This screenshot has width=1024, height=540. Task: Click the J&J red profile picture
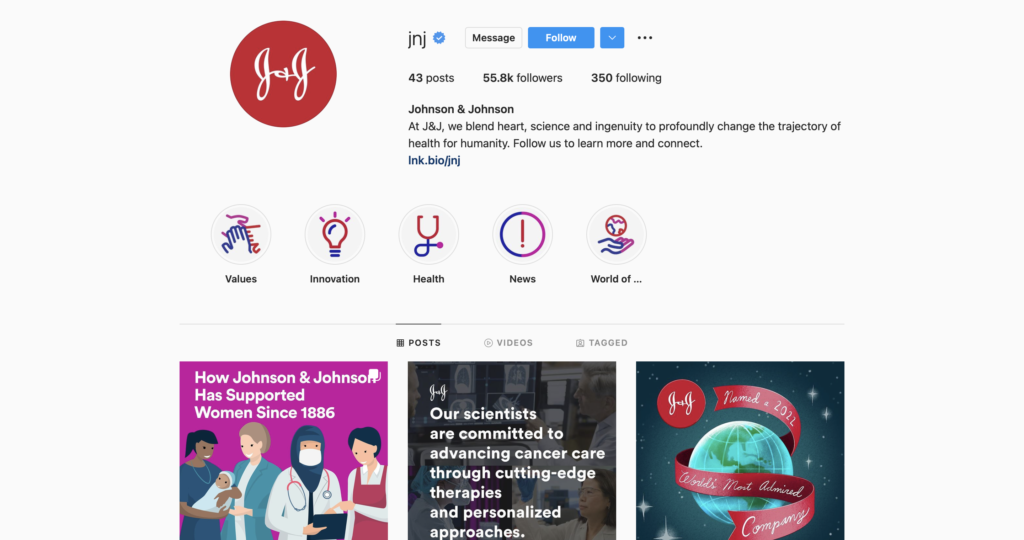click(x=283, y=74)
